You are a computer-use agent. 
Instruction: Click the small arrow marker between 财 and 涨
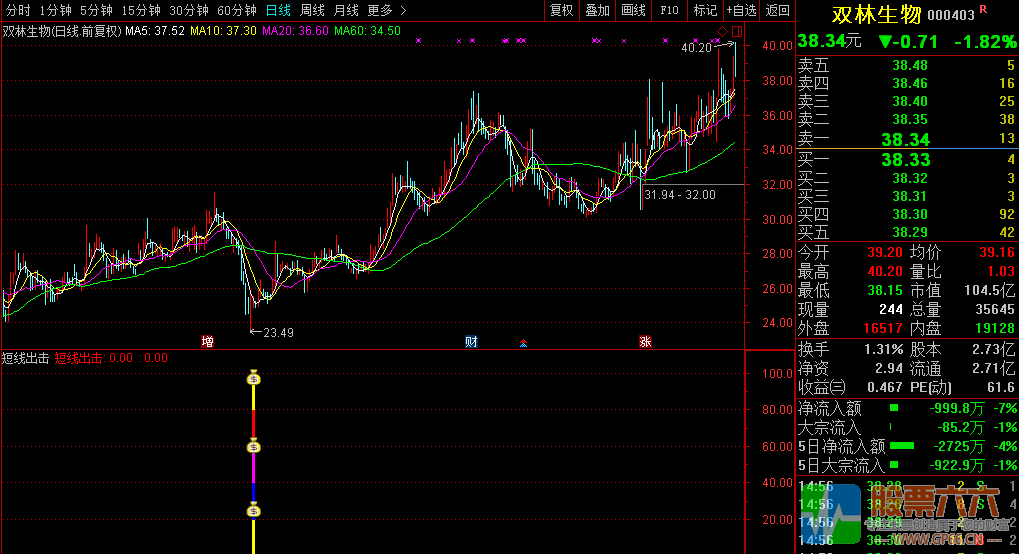pos(523,344)
